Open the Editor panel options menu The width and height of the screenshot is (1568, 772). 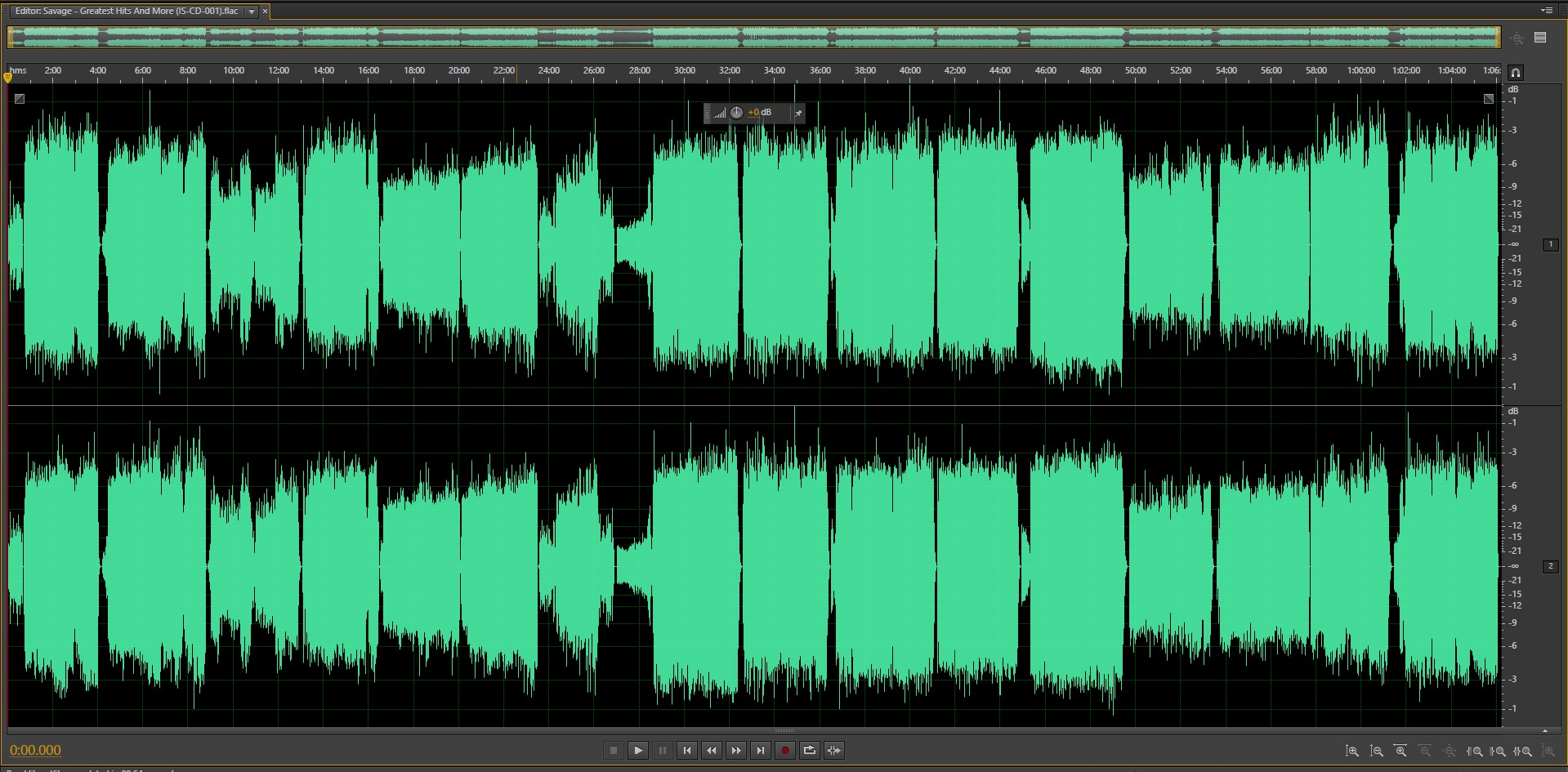tap(1546, 11)
